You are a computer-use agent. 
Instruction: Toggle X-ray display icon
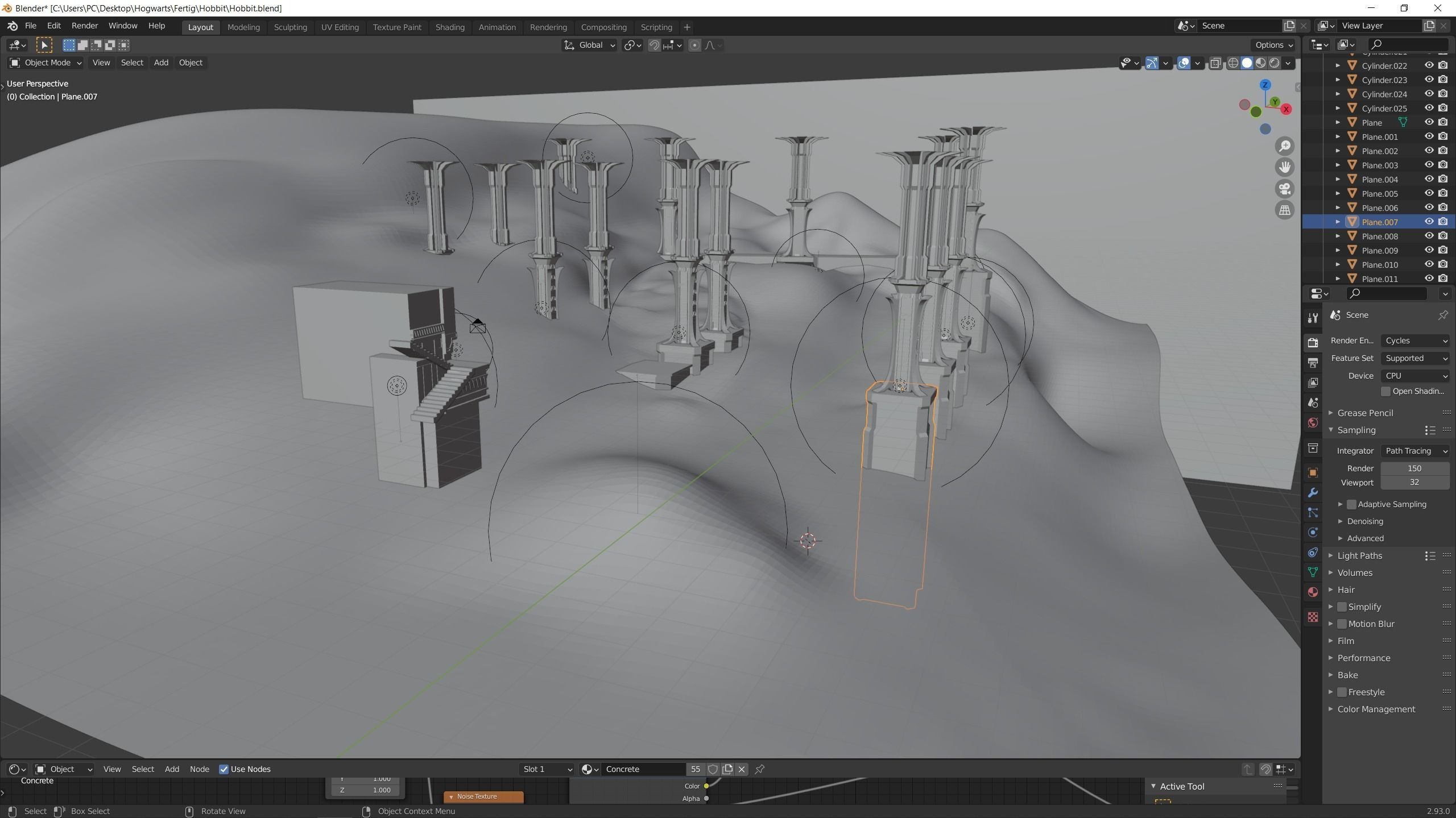coord(1215,63)
